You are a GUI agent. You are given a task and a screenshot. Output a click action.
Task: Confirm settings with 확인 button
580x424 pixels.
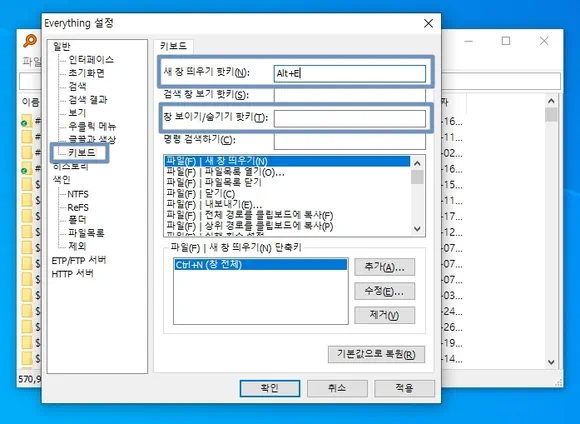(270, 388)
